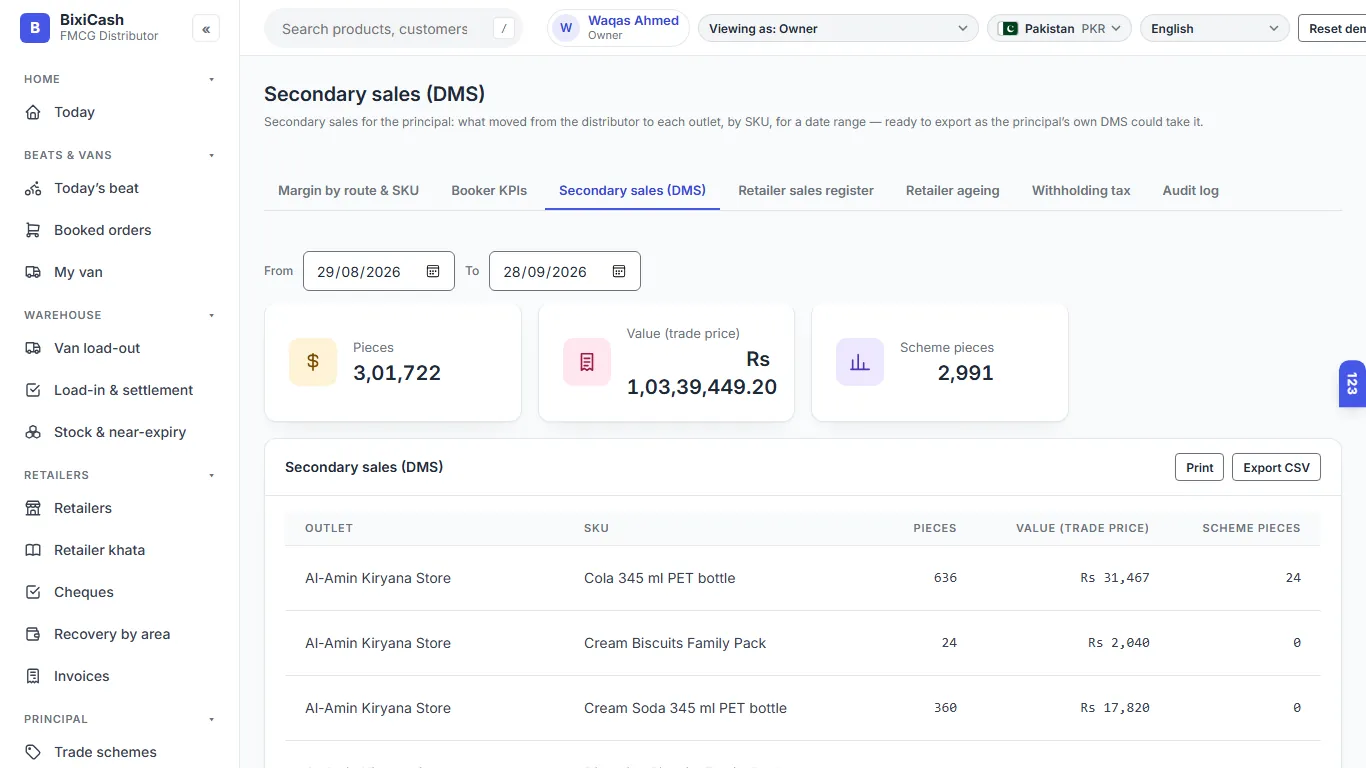Collapse the PRINCIPAL sidebar section
The height and width of the screenshot is (768, 1366).
coord(211,719)
